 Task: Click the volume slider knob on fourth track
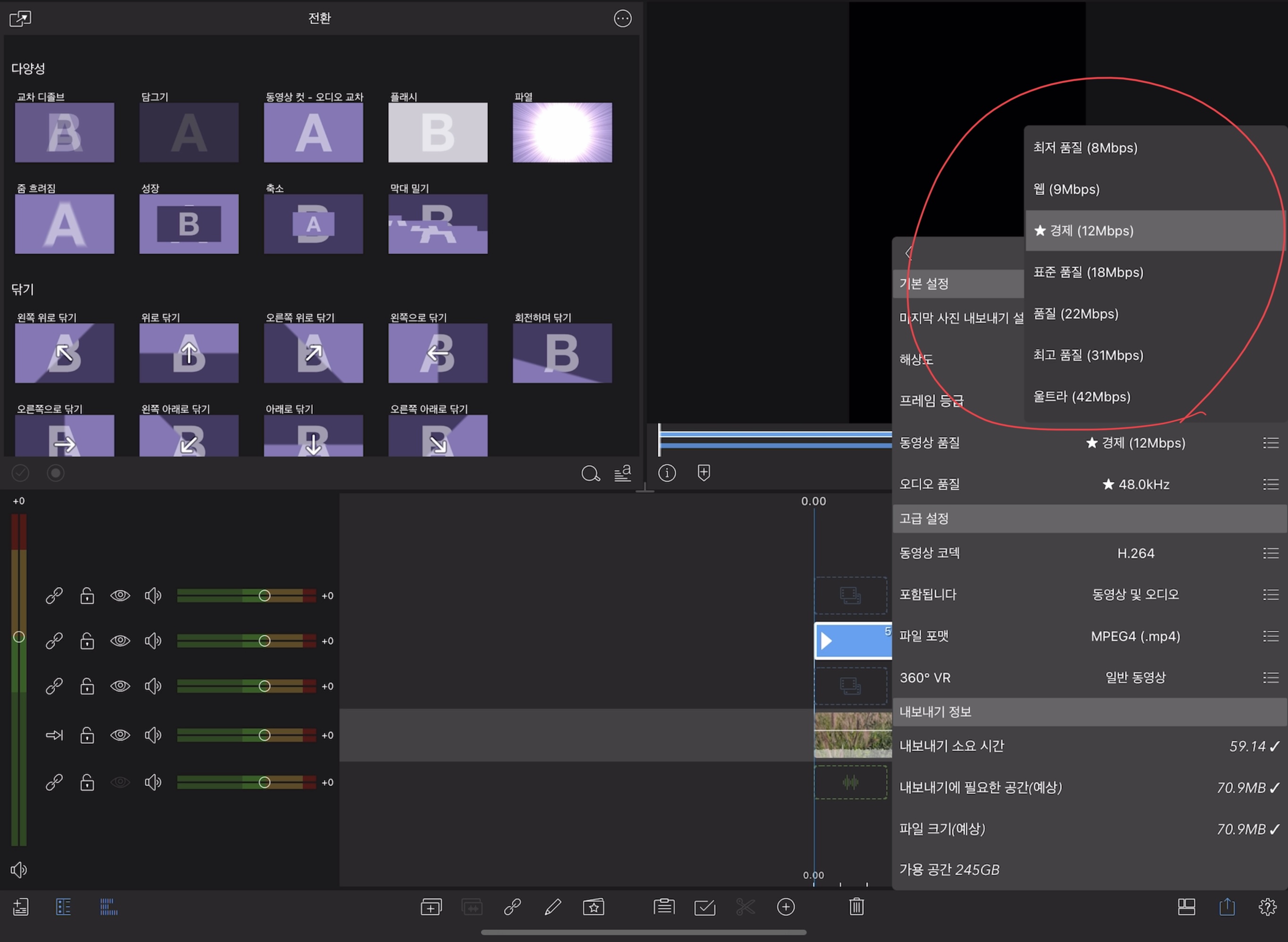tap(264, 735)
